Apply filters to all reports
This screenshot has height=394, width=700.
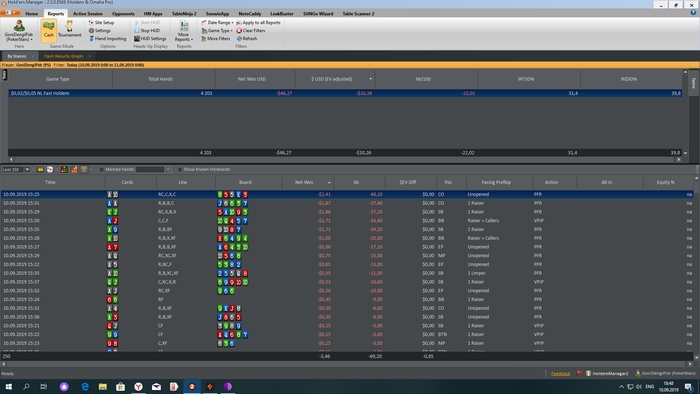pyautogui.click(x=258, y=22)
